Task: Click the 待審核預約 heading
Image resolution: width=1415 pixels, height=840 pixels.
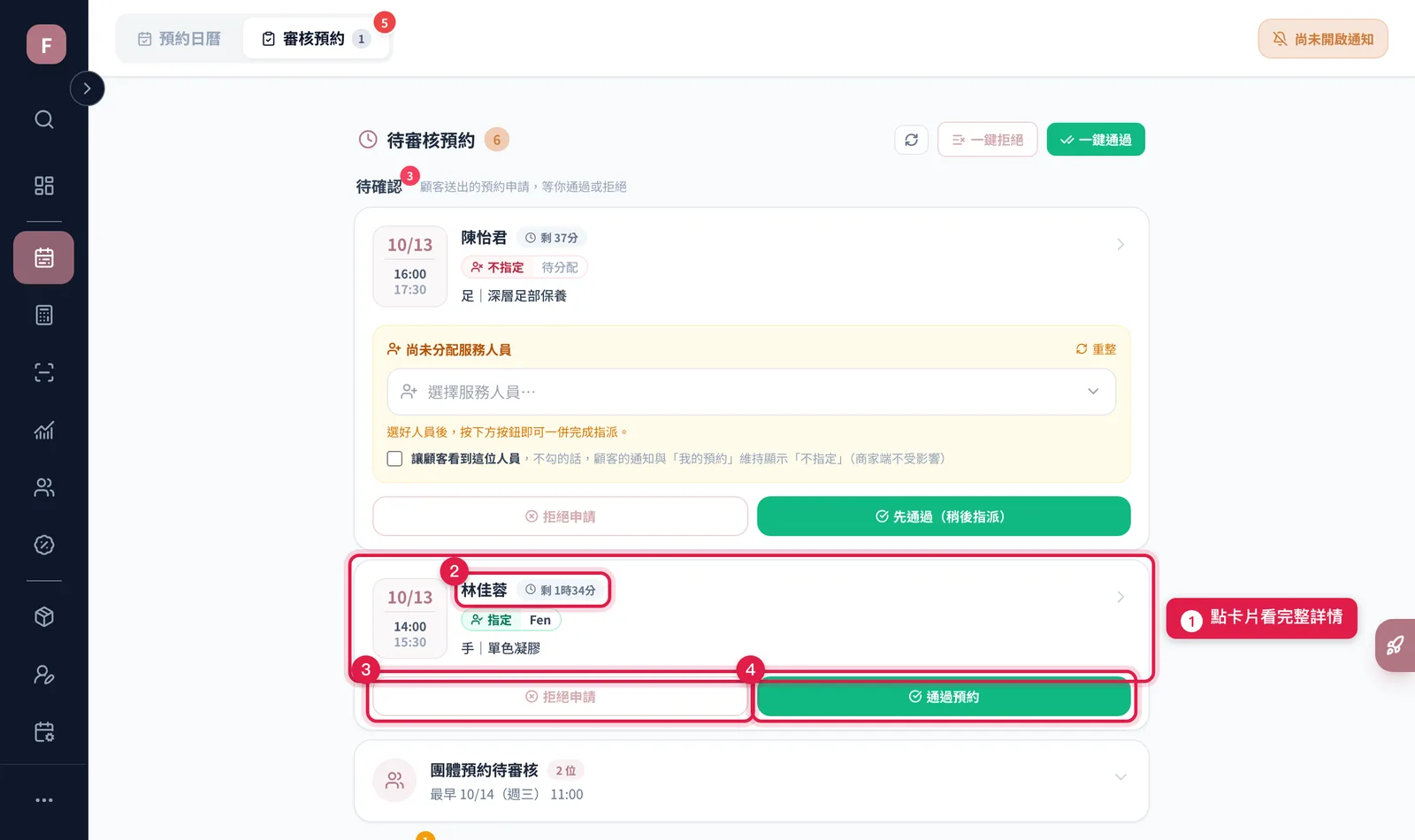Action: coord(431,141)
